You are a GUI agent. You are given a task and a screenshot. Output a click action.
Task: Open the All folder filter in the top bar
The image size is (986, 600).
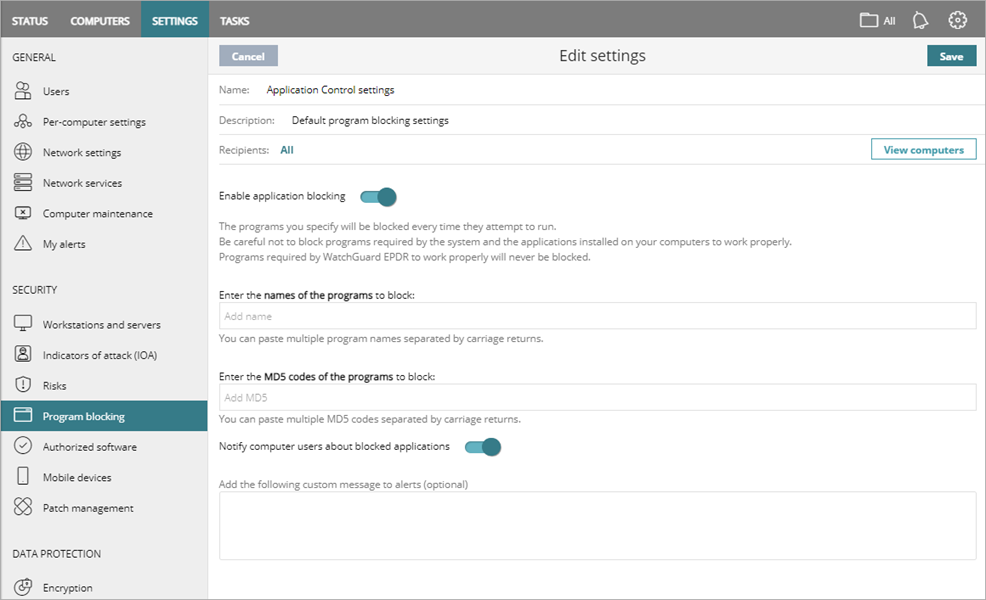coord(877,20)
